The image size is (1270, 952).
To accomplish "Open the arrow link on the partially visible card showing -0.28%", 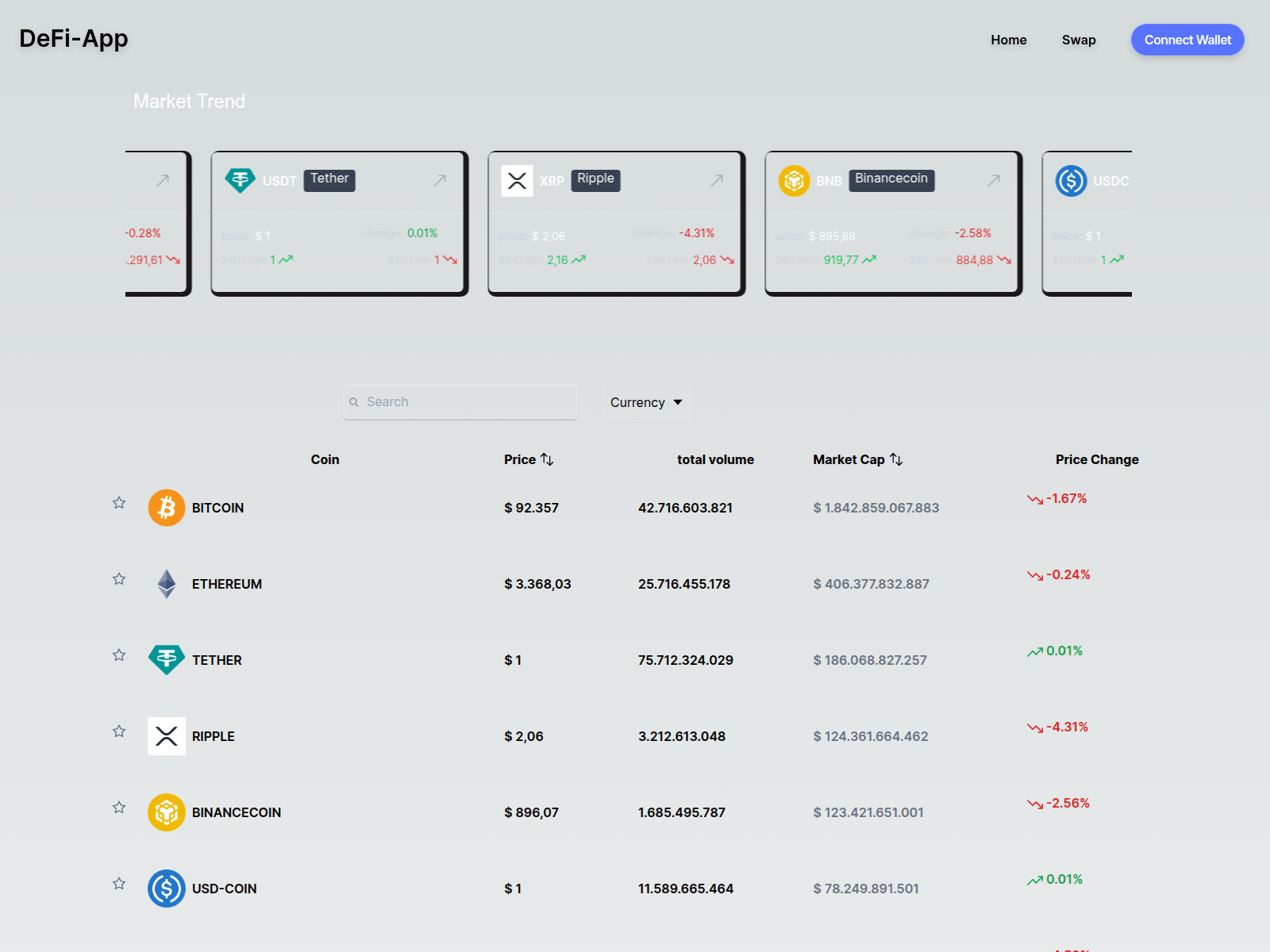I will click(x=163, y=181).
